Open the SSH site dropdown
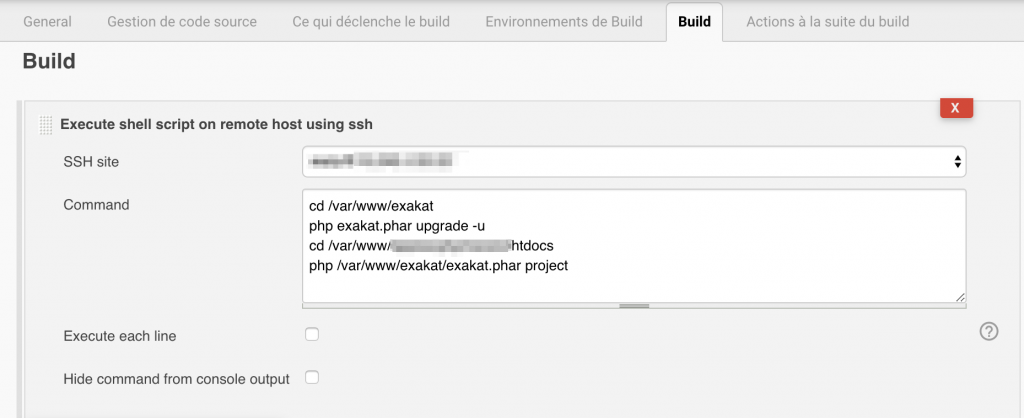 (634, 161)
